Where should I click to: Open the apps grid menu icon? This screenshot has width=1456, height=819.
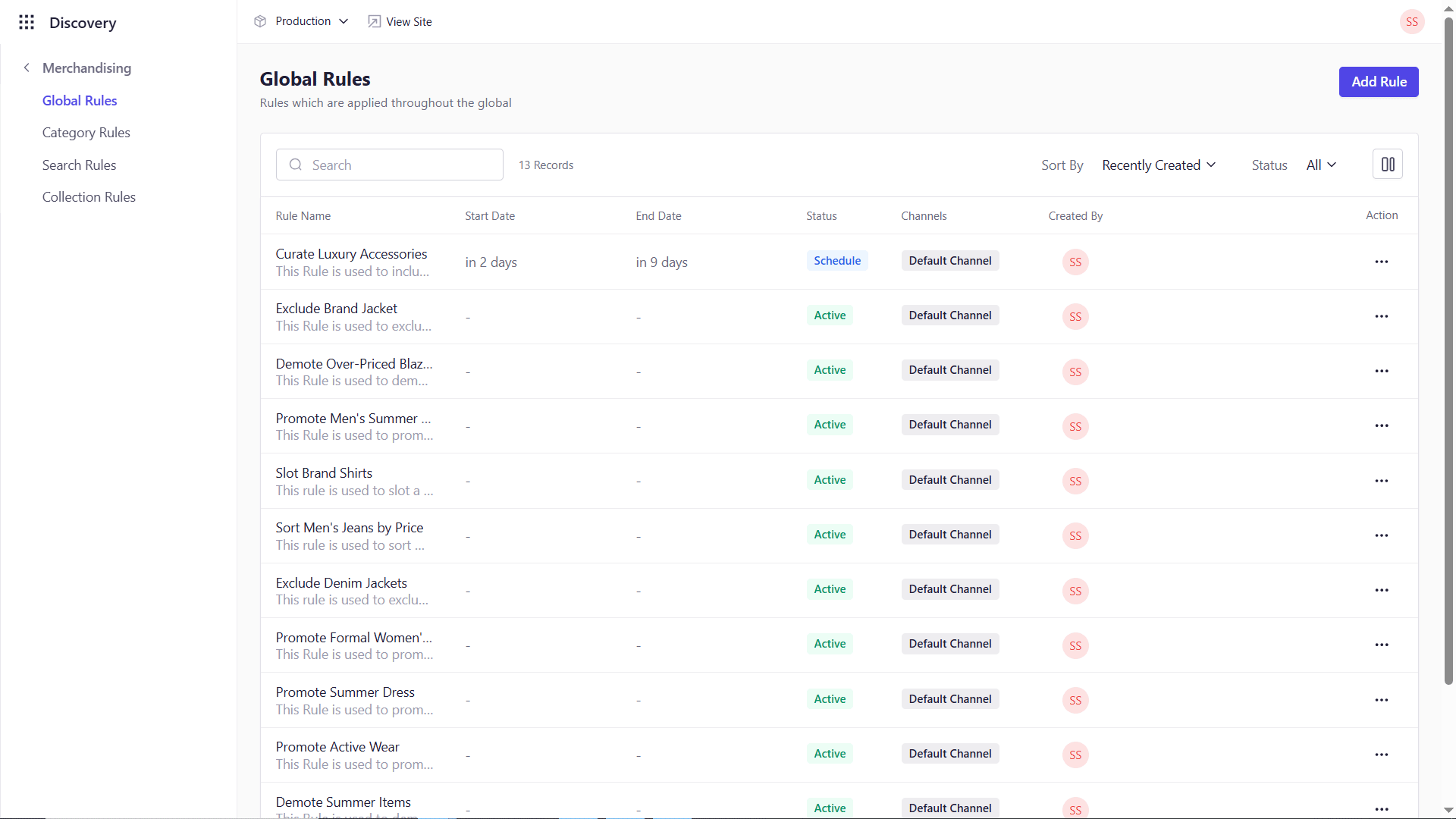tap(27, 22)
